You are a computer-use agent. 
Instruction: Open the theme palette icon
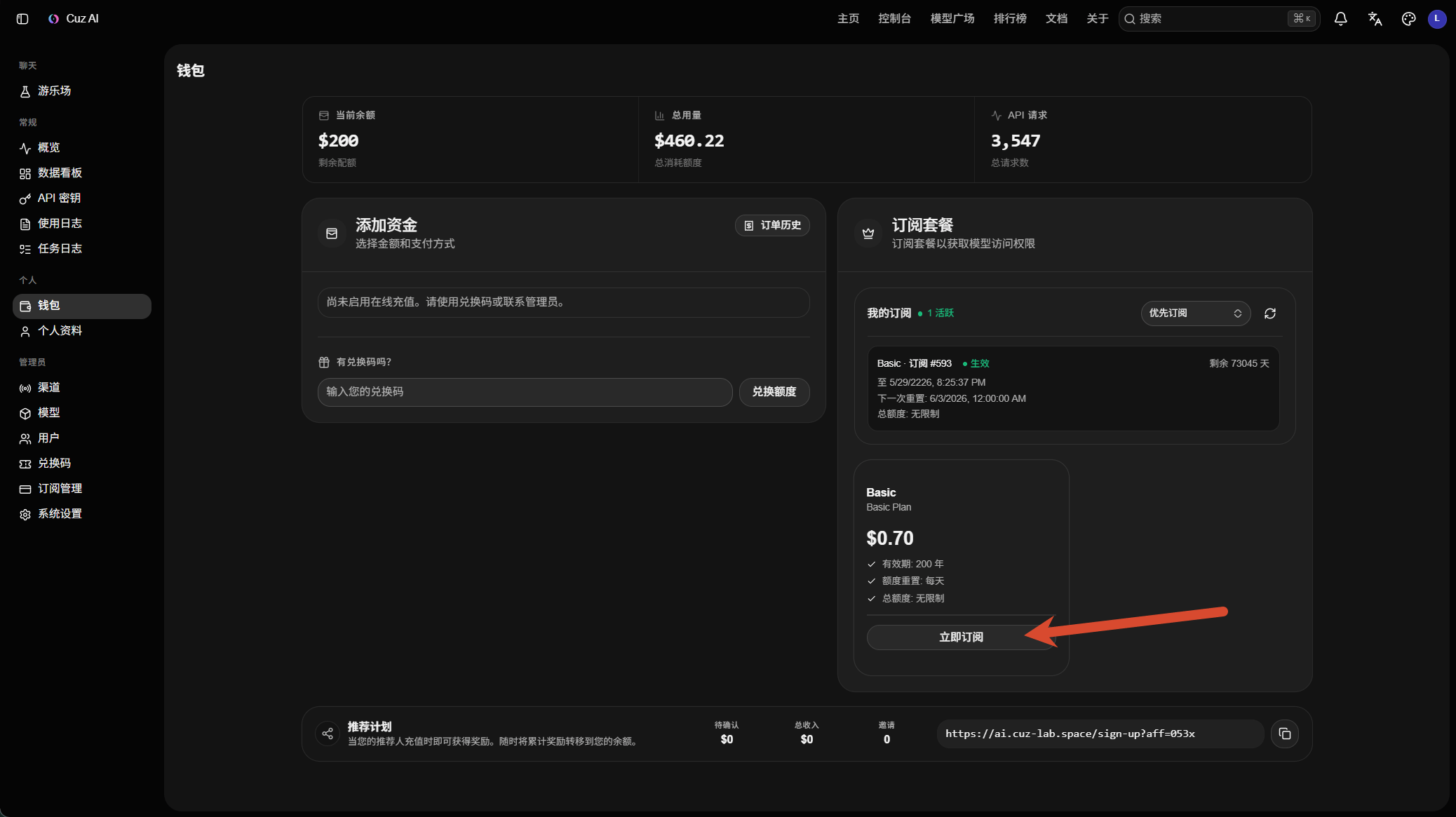1408,19
